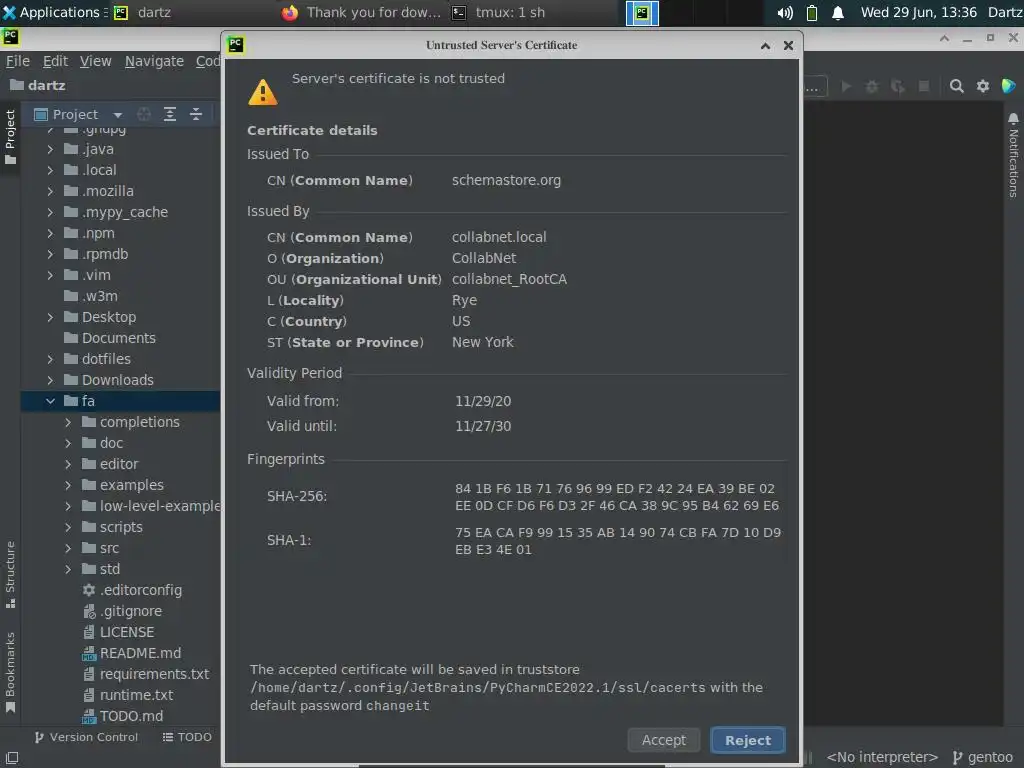
Task: Roll up the certificate dialog with caret button
Action: click(x=765, y=45)
